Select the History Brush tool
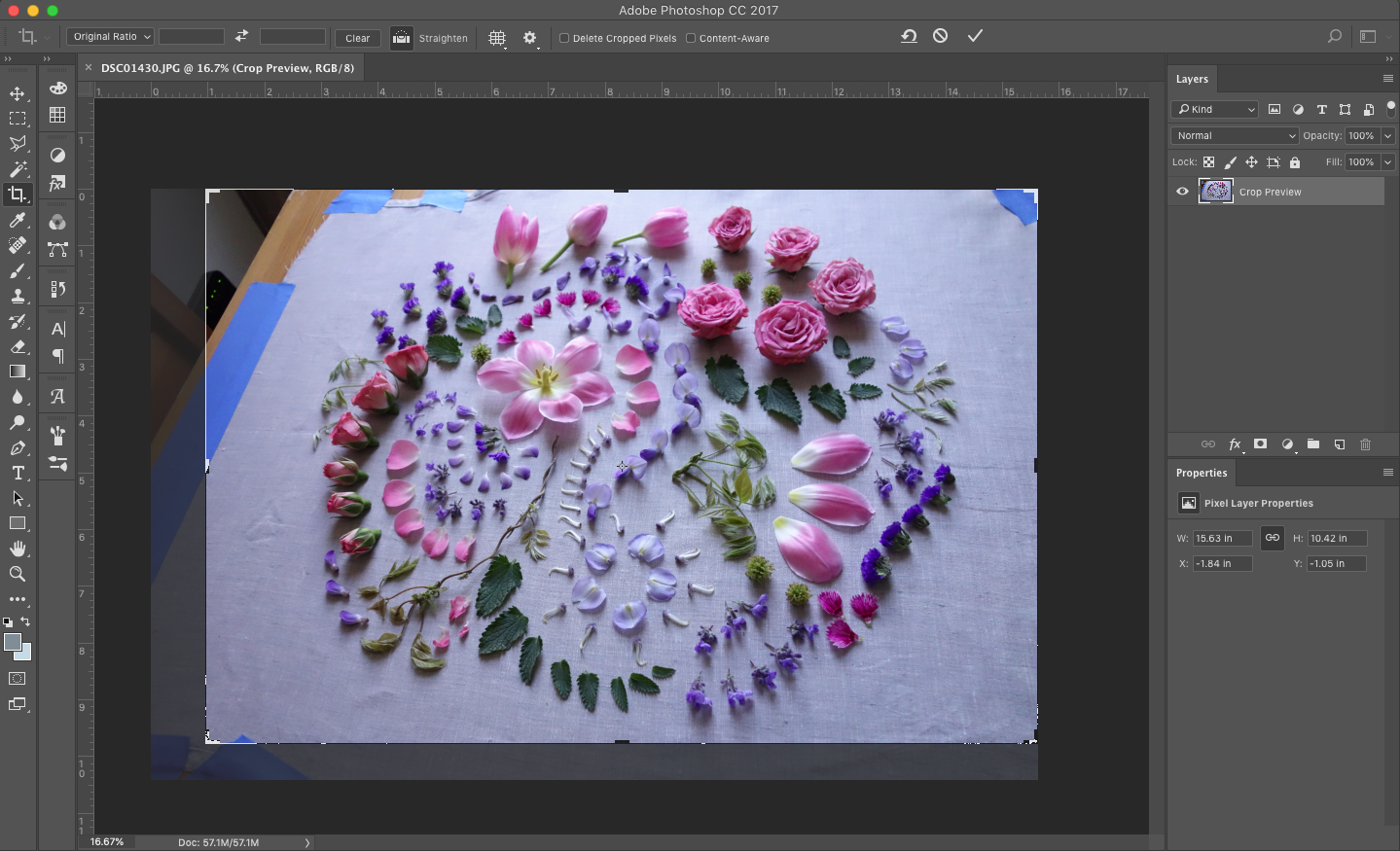Screen dimensions: 1400x851 pos(18,322)
